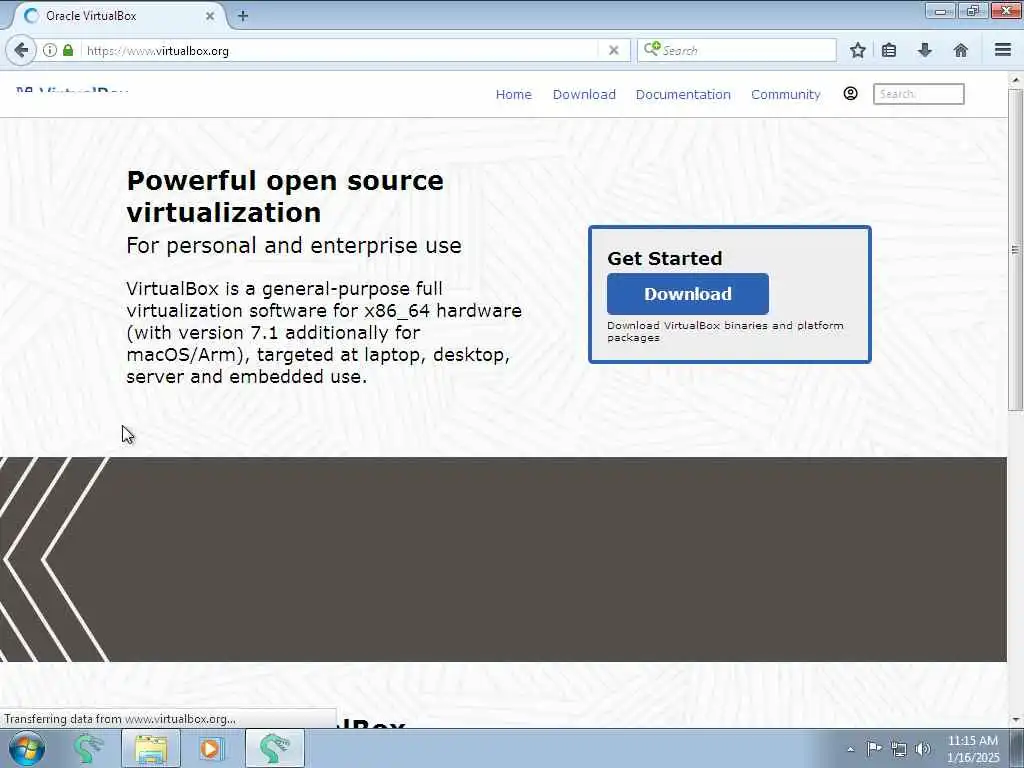Click the green padlock security icon

[68, 50]
